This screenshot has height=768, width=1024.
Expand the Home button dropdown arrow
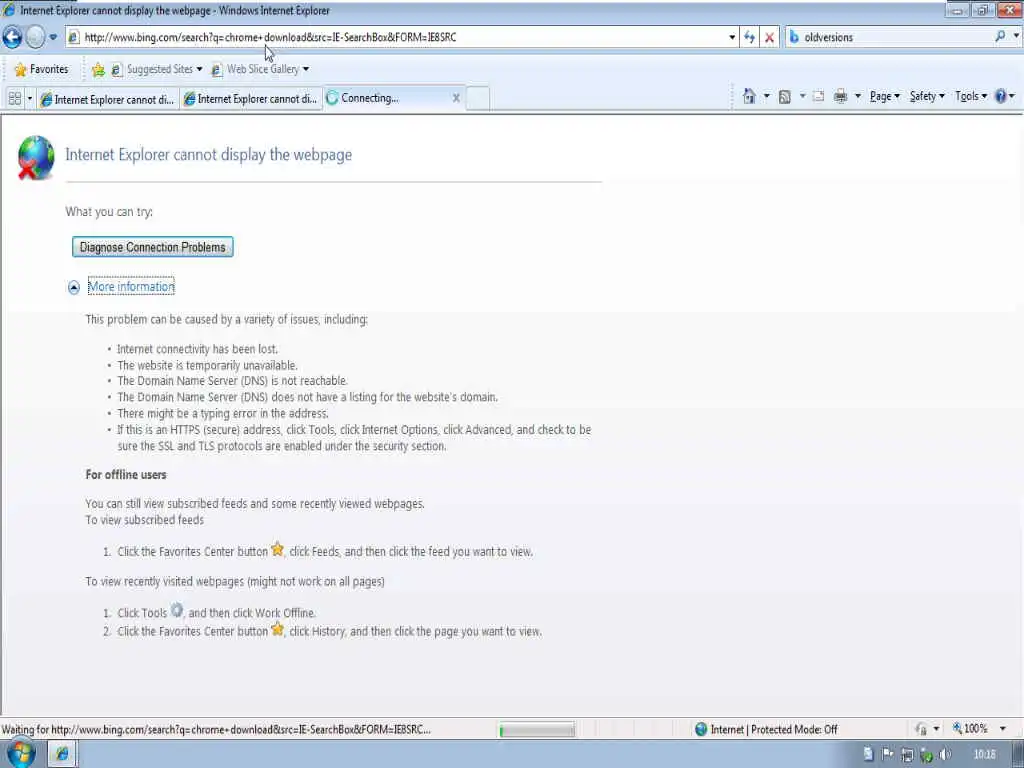click(767, 97)
